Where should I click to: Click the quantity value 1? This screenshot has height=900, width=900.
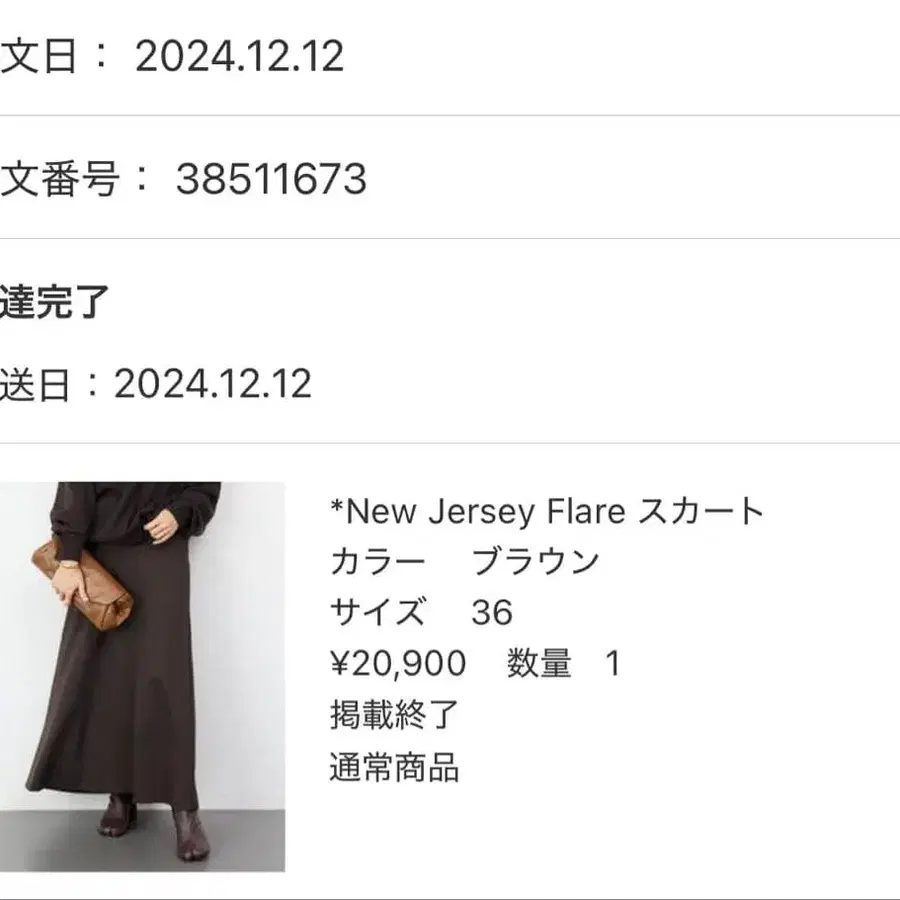tap(613, 663)
